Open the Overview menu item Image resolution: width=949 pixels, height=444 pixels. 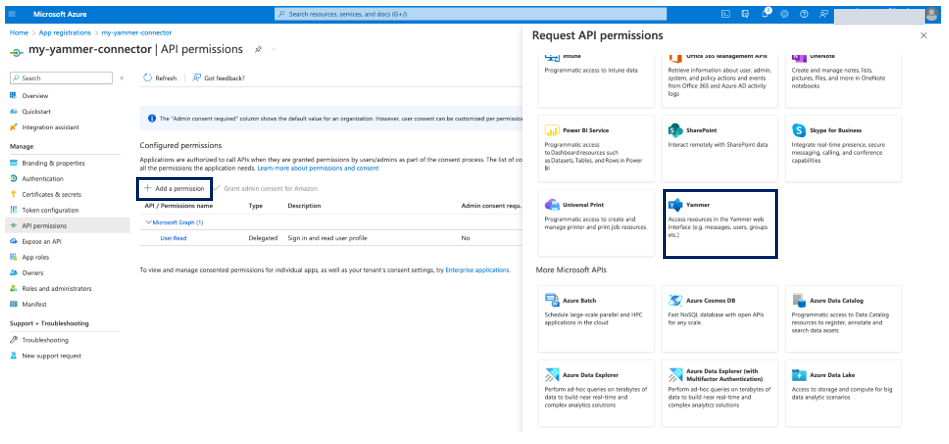35,96
